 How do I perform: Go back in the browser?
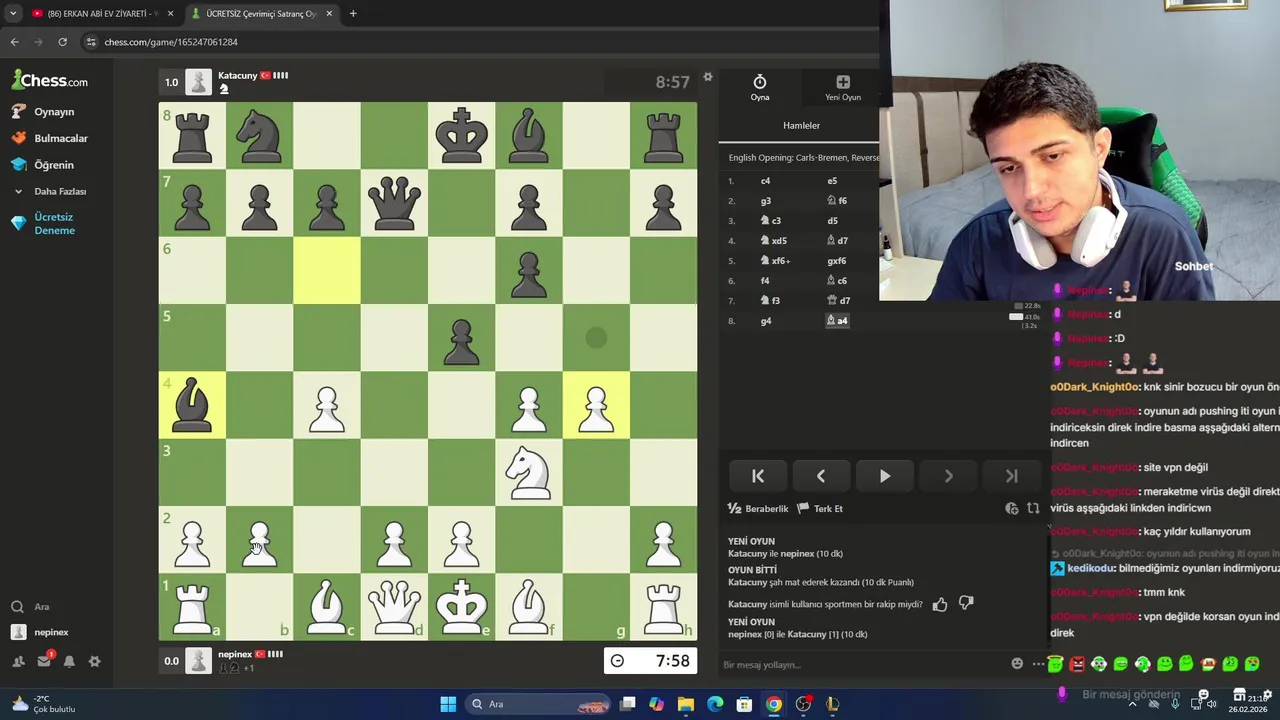click(14, 42)
